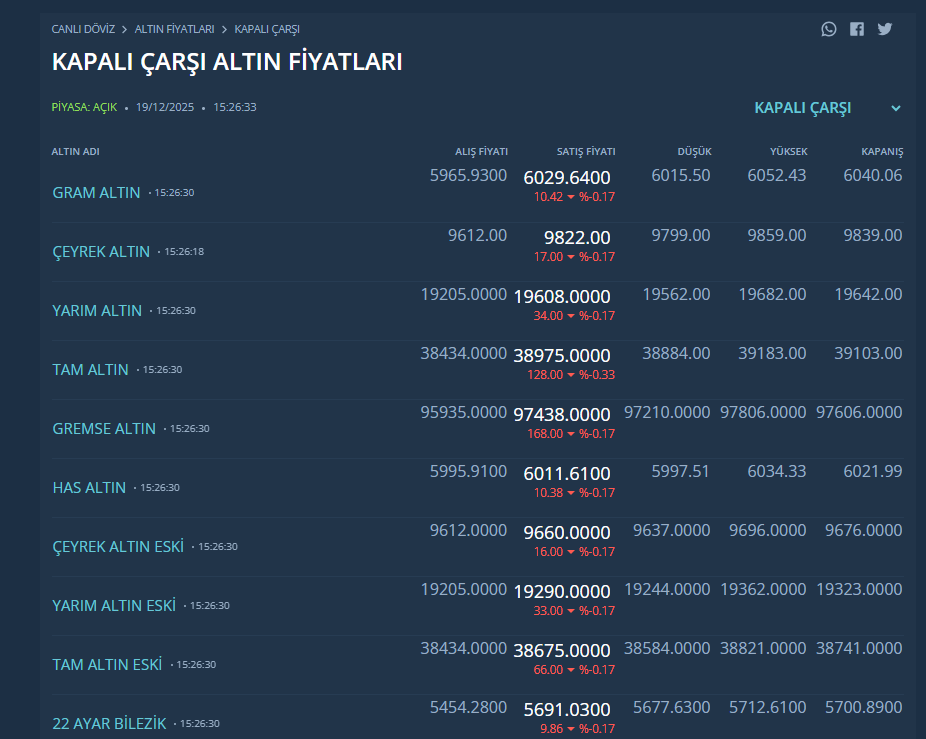View Tam Altın price page

pyautogui.click(x=90, y=370)
